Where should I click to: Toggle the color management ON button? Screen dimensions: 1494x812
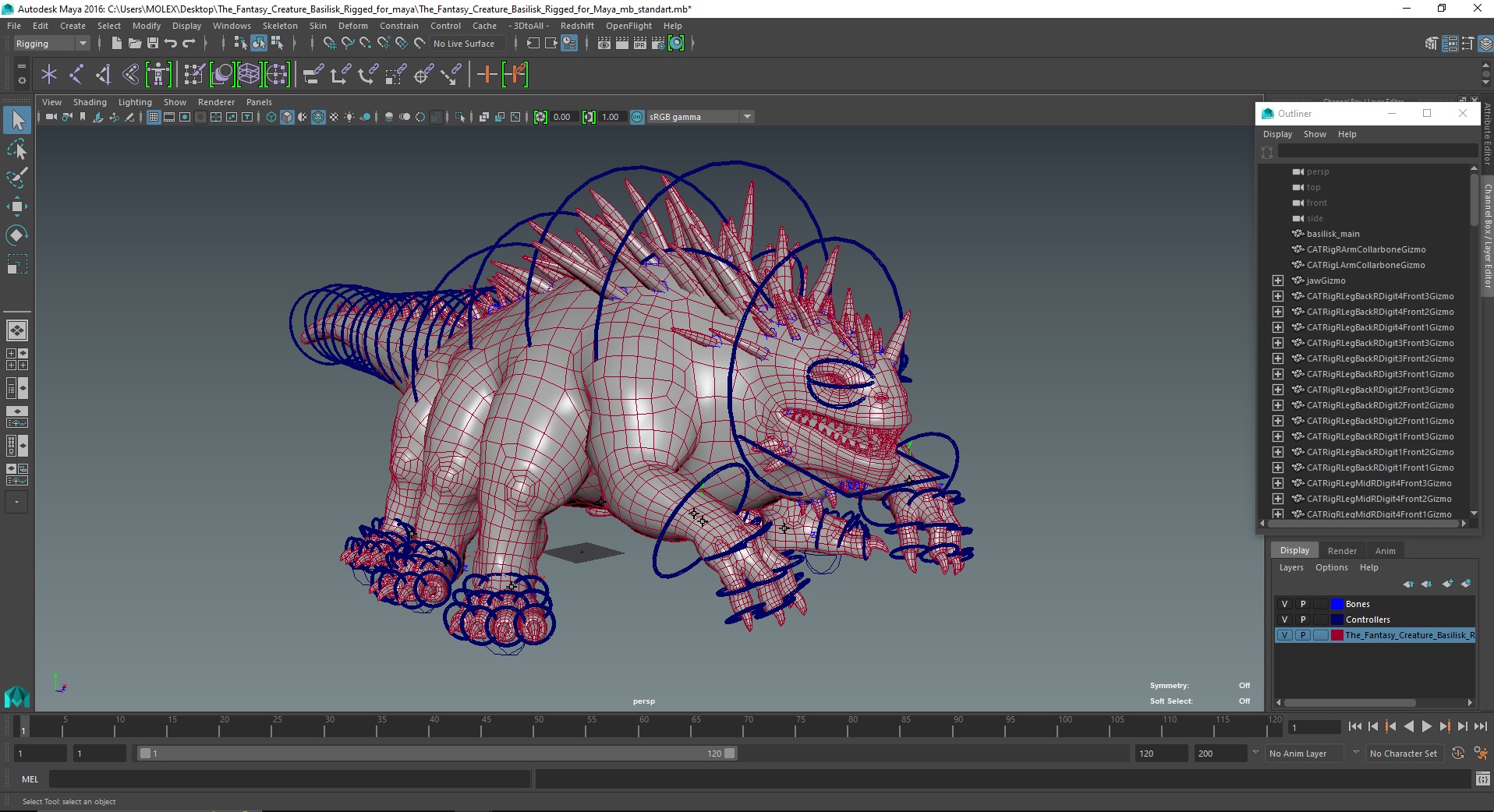[637, 117]
